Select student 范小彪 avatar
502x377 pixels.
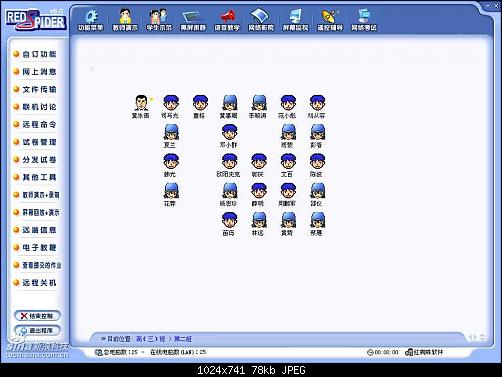[x=288, y=103]
